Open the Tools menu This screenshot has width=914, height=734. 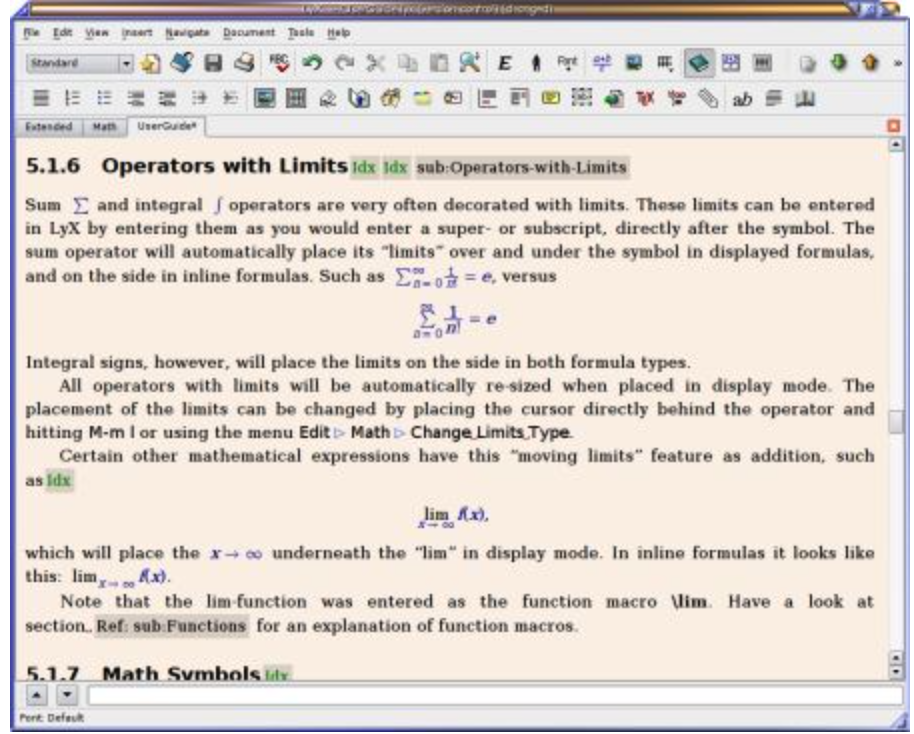pyautogui.click(x=301, y=33)
